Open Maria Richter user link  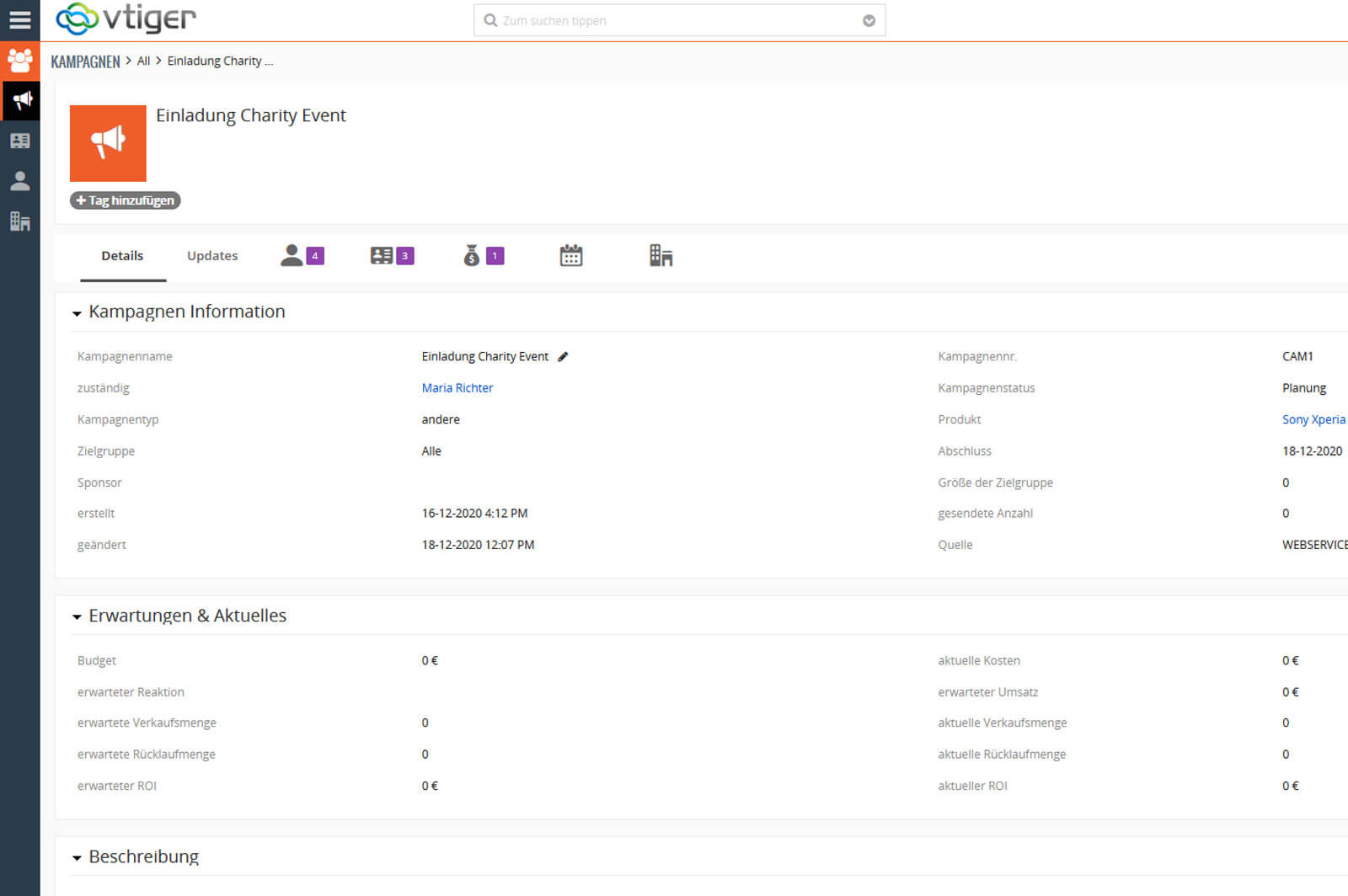pyautogui.click(x=457, y=388)
